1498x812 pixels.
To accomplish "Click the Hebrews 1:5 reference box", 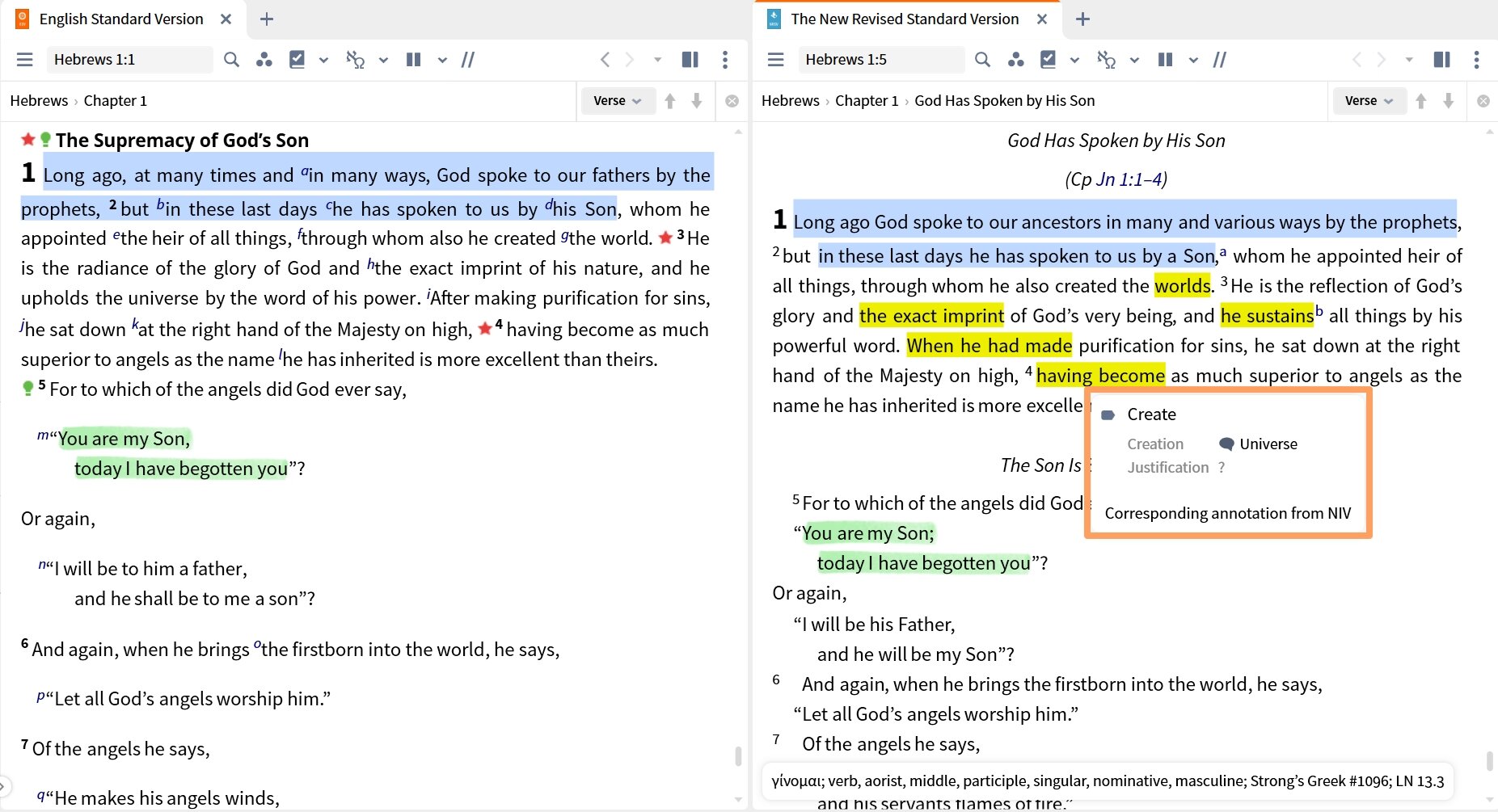I will click(881, 60).
